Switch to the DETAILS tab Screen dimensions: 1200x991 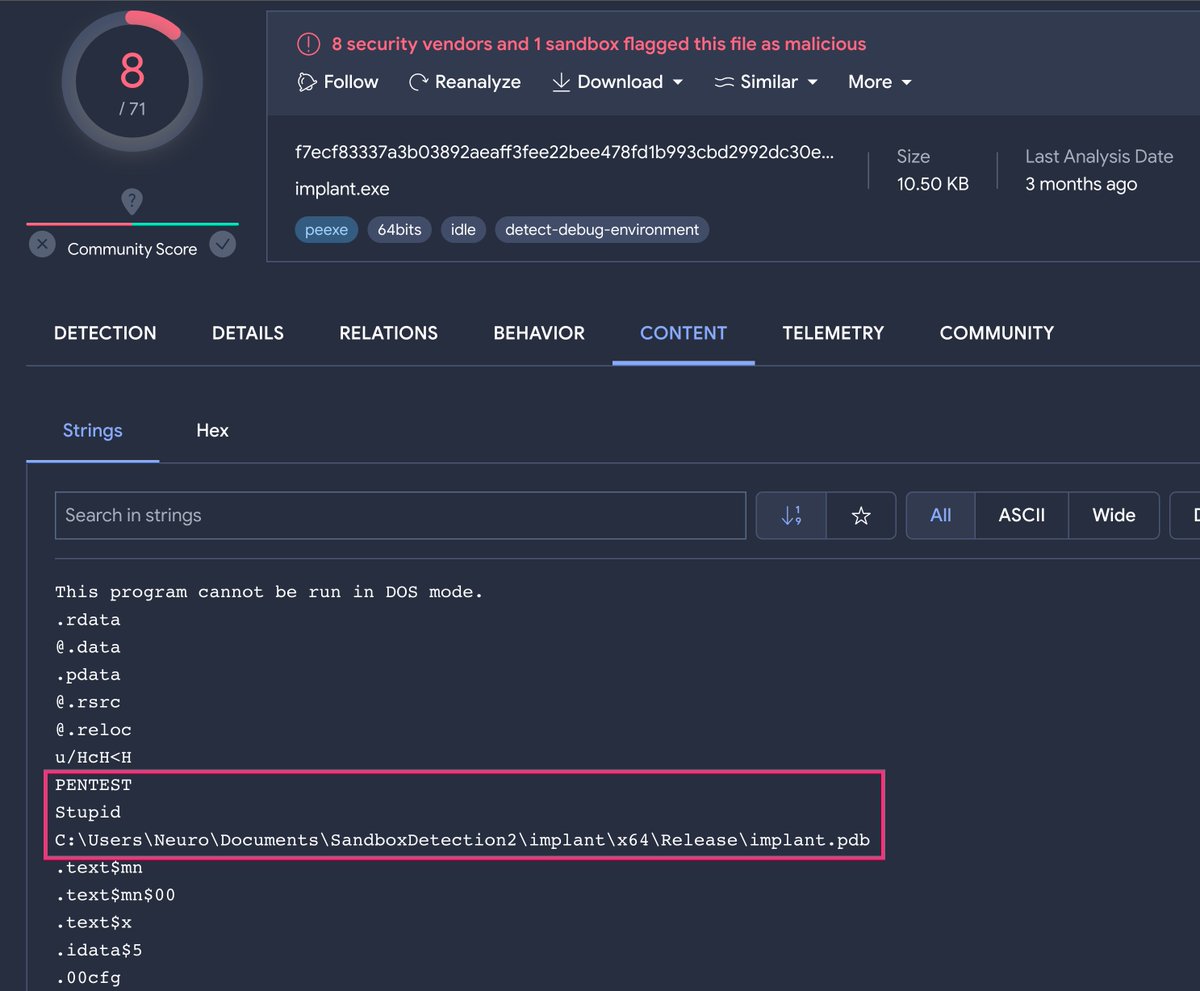(x=248, y=333)
